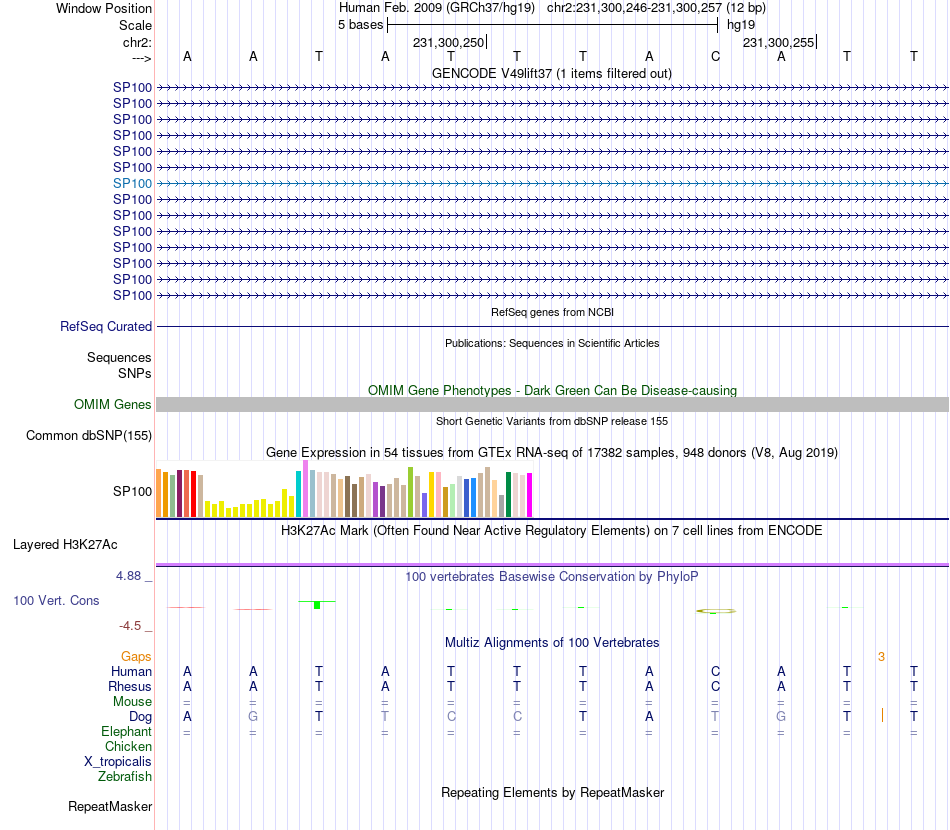The height and width of the screenshot is (830, 950).
Task: Click the orange gap count 3
Action: click(882, 657)
